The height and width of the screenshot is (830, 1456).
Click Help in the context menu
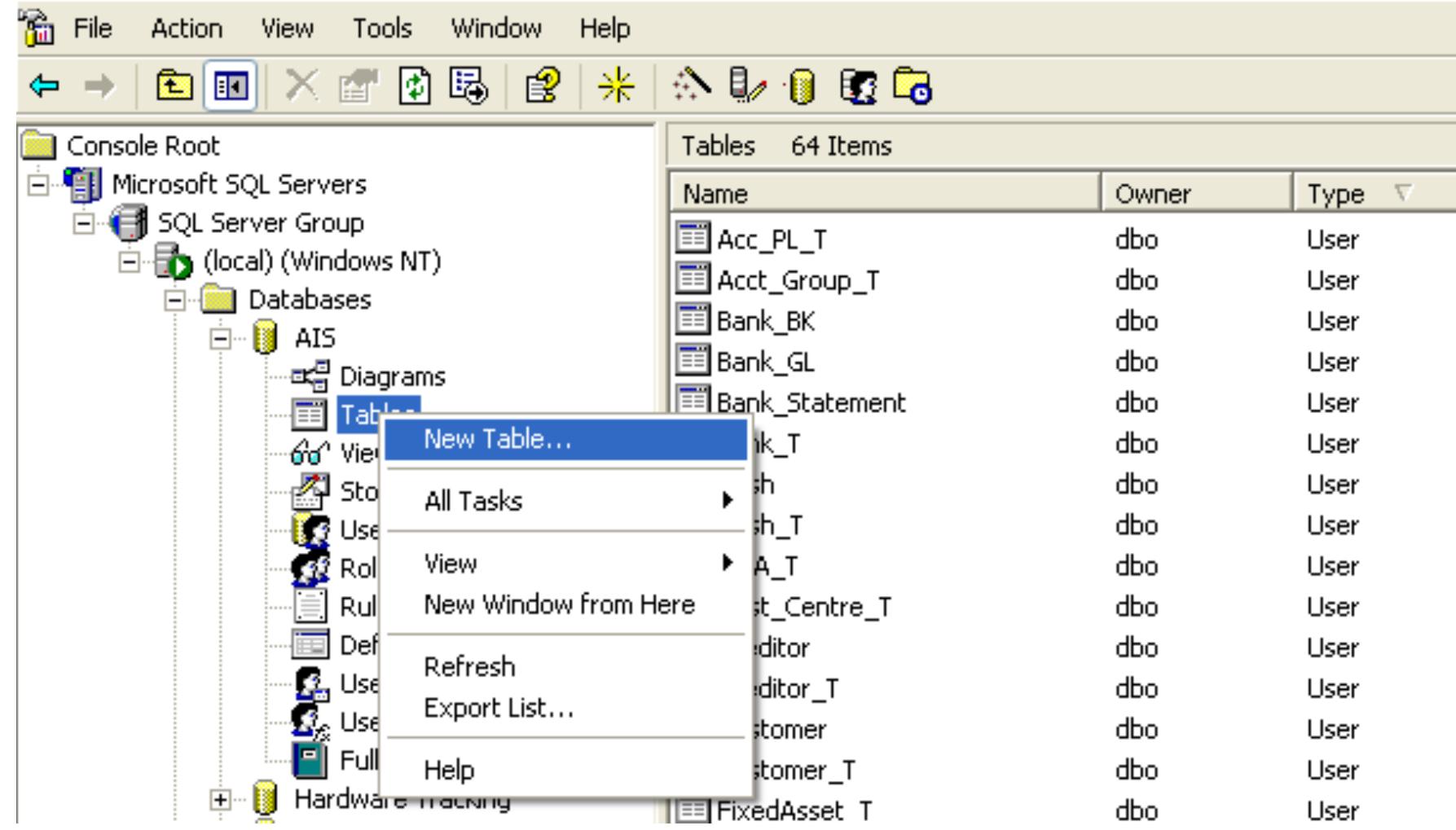coord(565,770)
